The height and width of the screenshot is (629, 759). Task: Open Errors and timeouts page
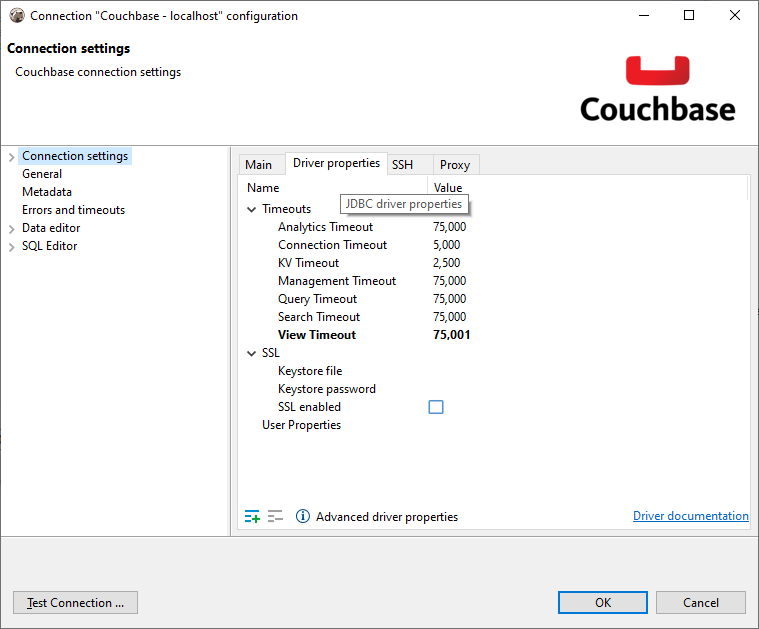tap(74, 210)
